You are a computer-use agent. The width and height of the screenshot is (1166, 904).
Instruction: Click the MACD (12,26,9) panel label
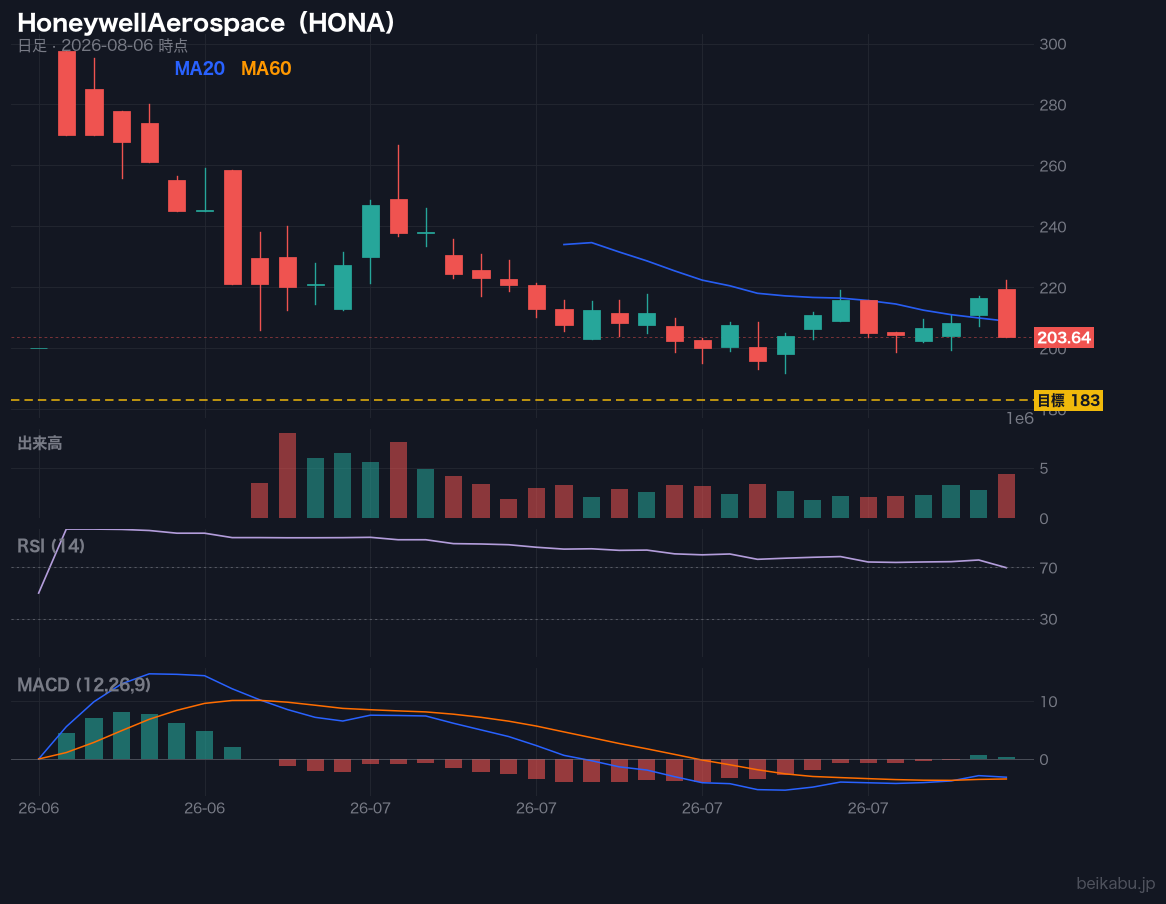(84, 685)
